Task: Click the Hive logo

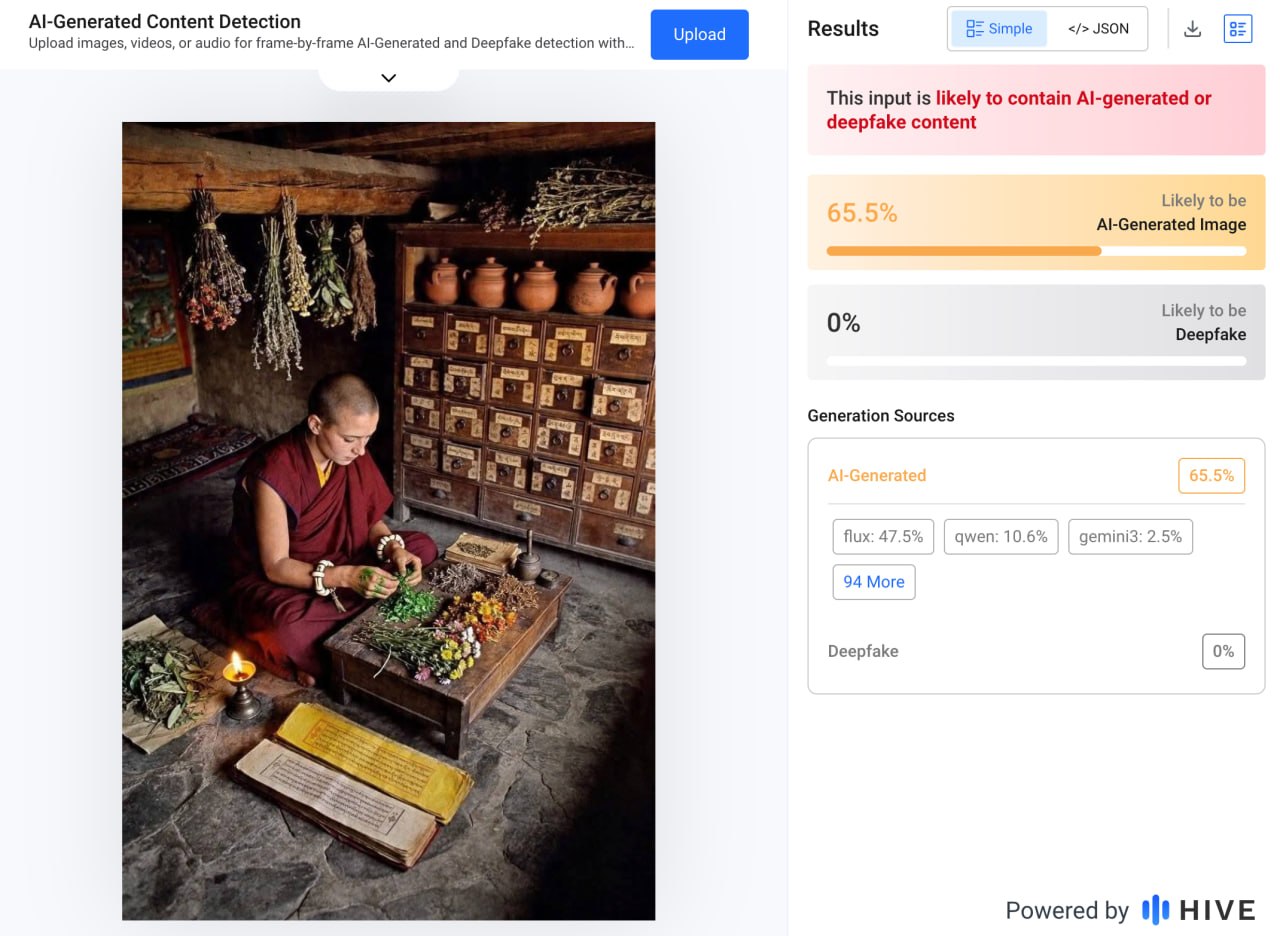Action: tap(1198, 910)
